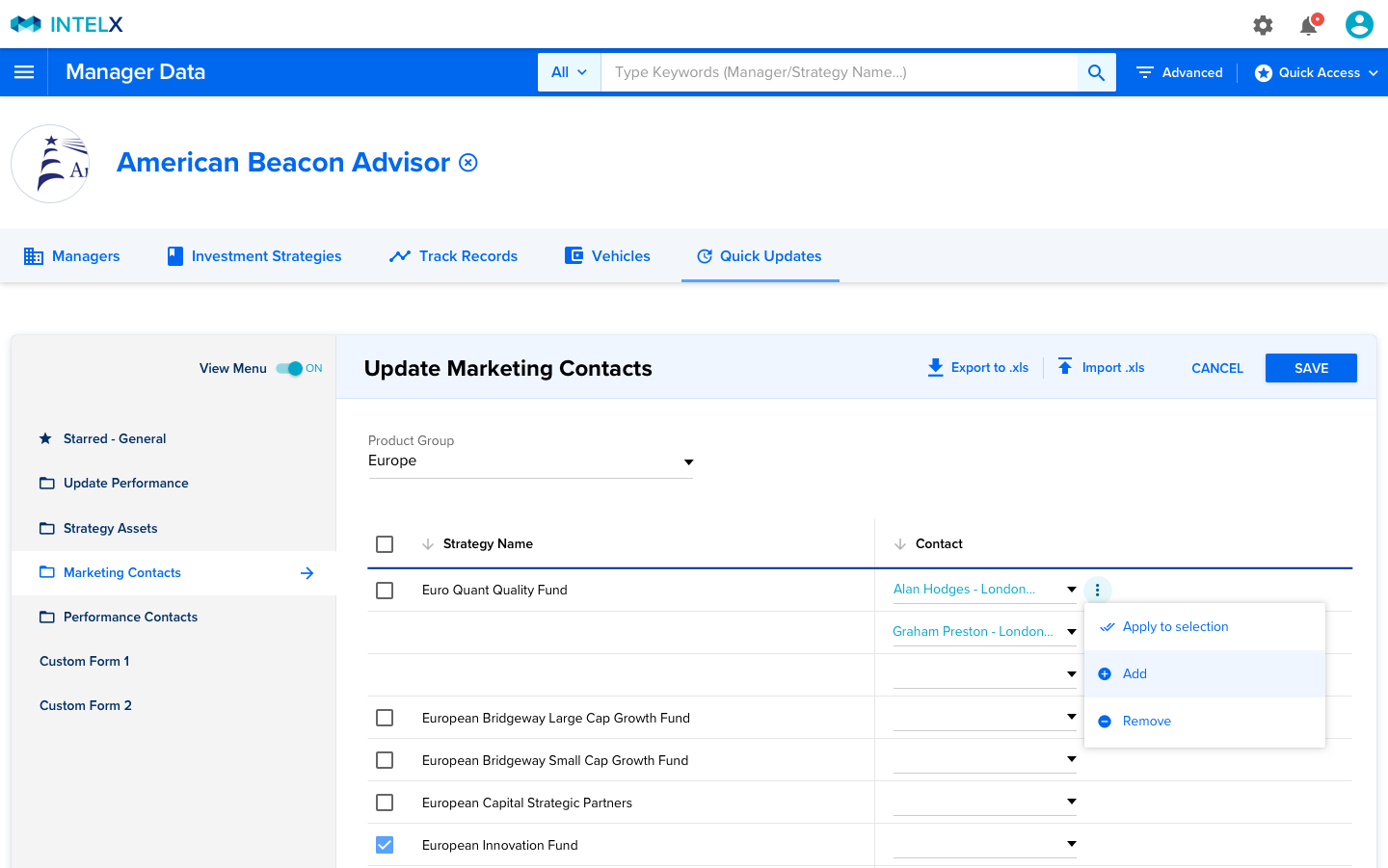Open the hamburger navigation menu
This screenshot has width=1388, height=868.
pyautogui.click(x=24, y=72)
